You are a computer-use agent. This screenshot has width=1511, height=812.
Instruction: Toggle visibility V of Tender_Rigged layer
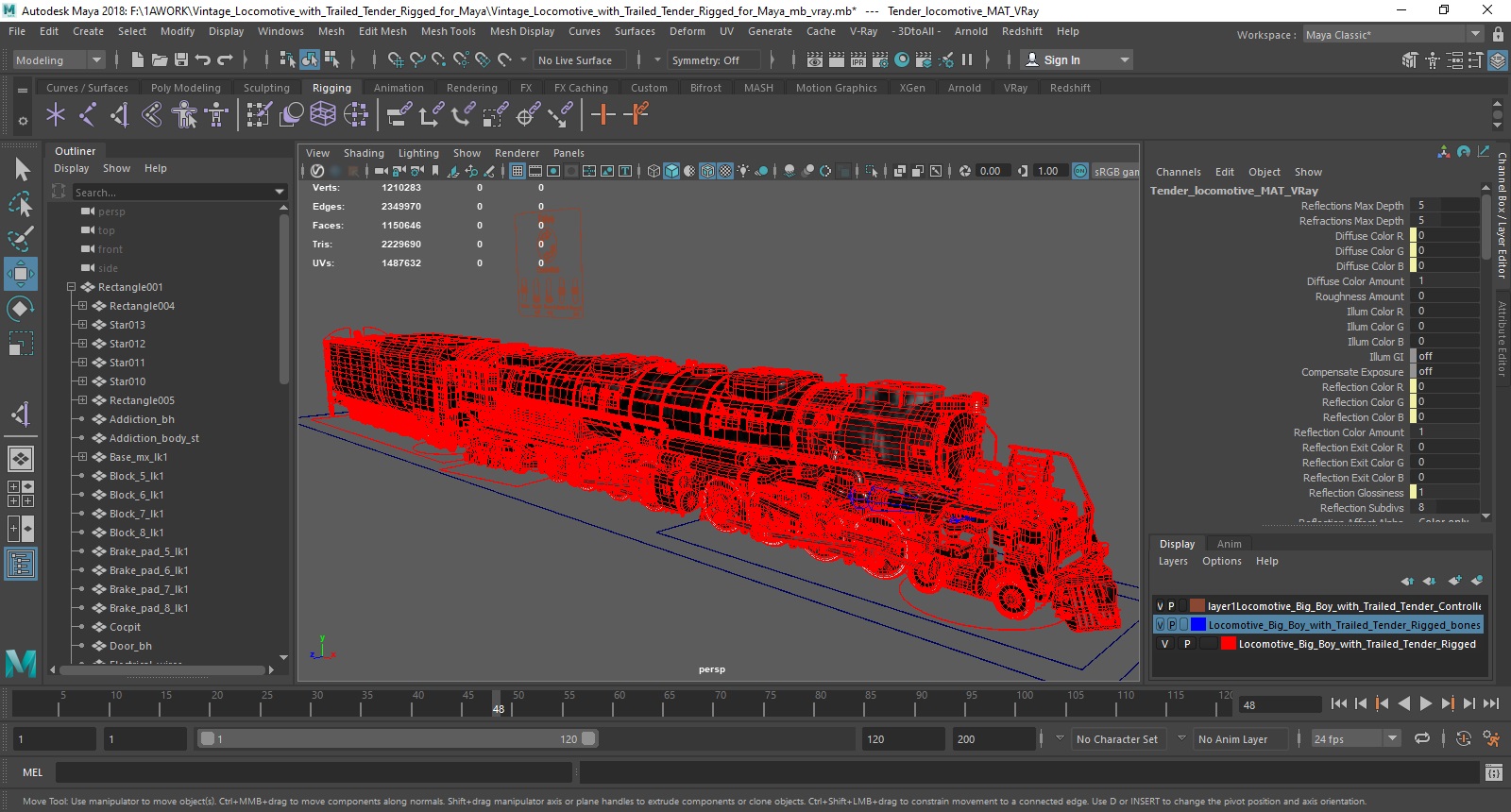(x=1164, y=644)
